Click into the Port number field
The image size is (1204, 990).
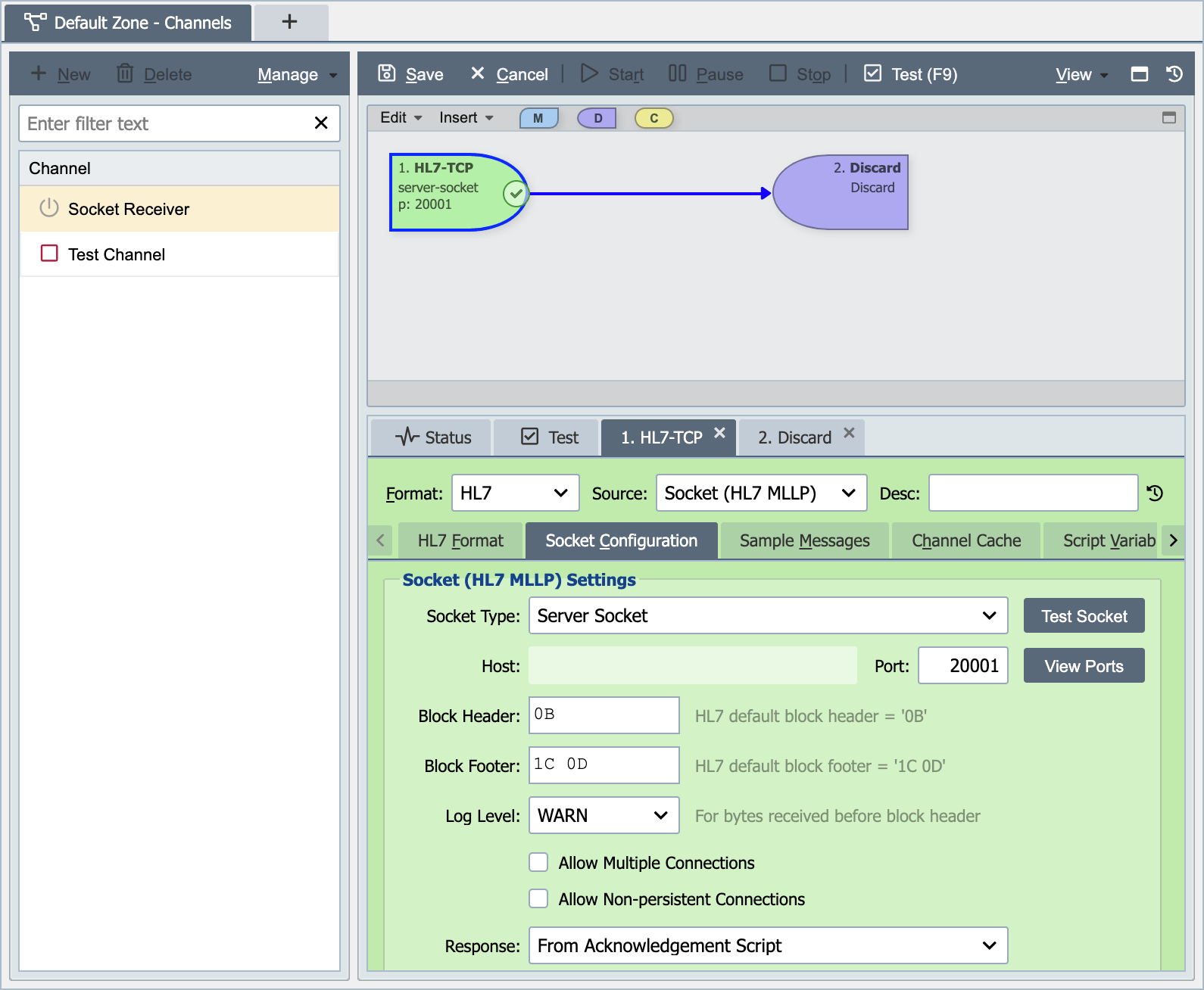pyautogui.click(x=962, y=665)
